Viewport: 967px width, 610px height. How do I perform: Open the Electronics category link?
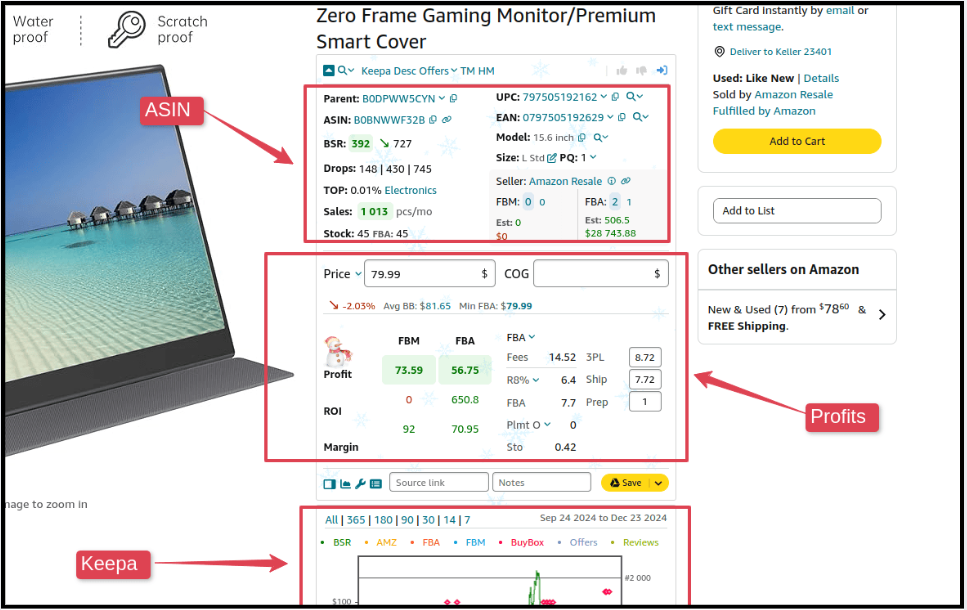[x=410, y=190]
